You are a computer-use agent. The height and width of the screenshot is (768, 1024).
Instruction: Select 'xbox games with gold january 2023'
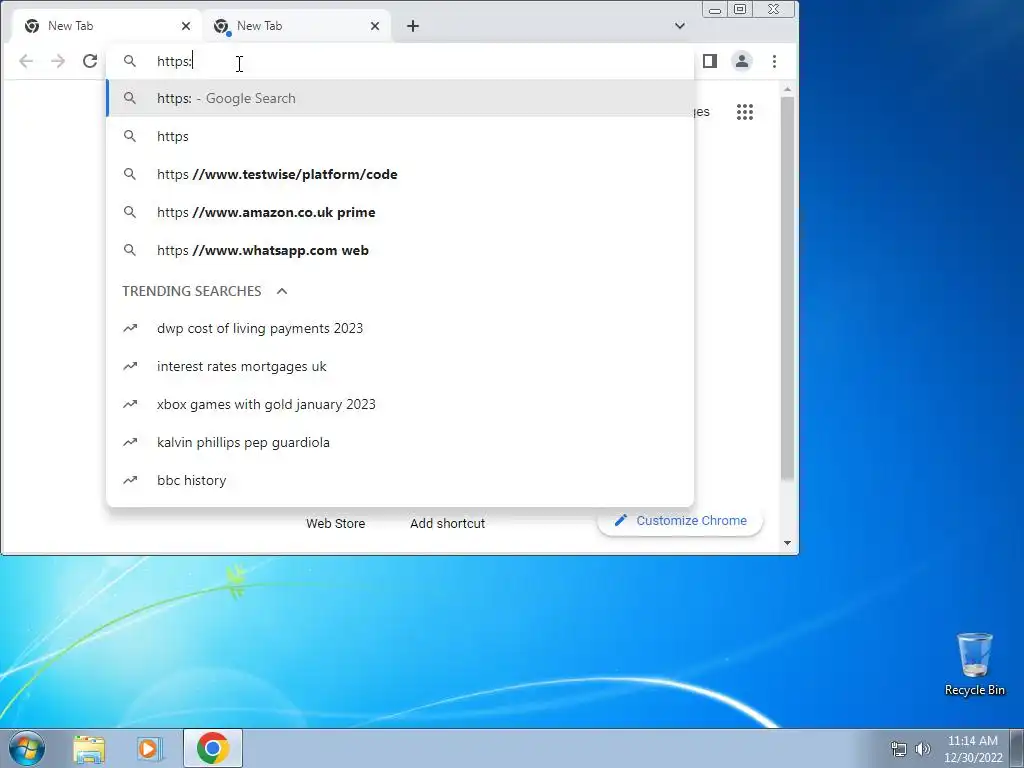click(400, 404)
